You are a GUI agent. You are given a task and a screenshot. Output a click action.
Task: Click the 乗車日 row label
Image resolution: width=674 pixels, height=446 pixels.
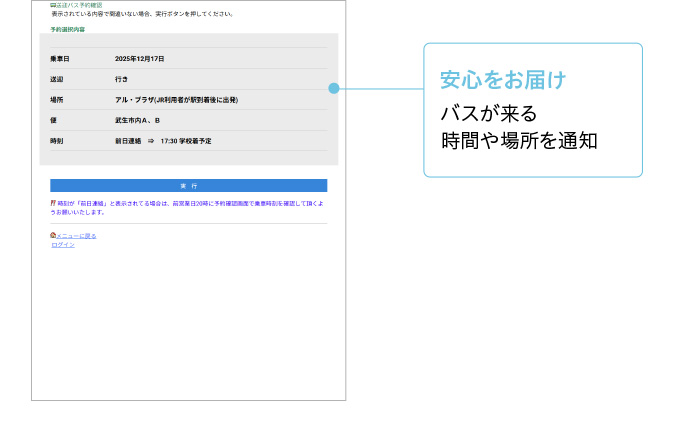(60, 59)
